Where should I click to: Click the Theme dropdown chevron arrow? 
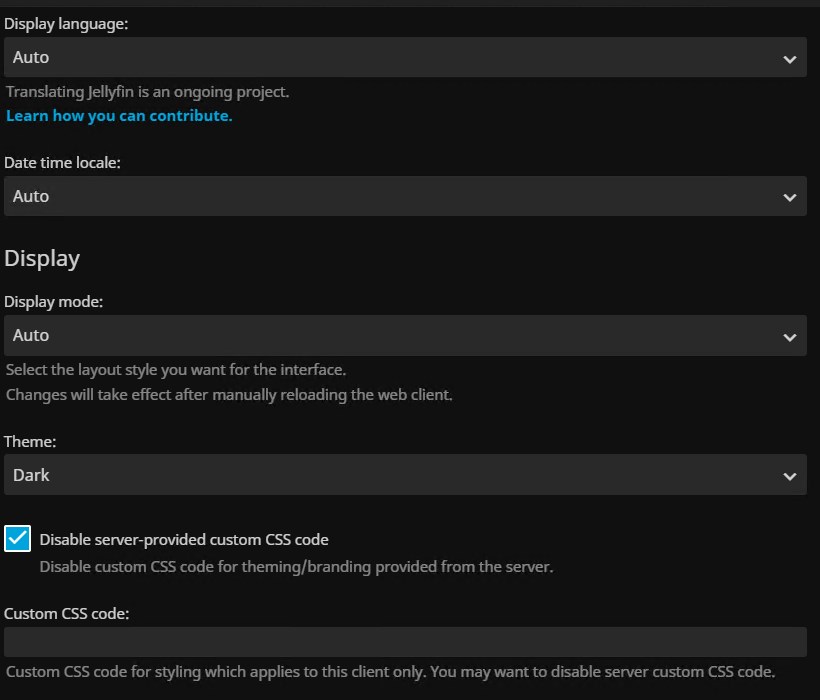coord(789,476)
